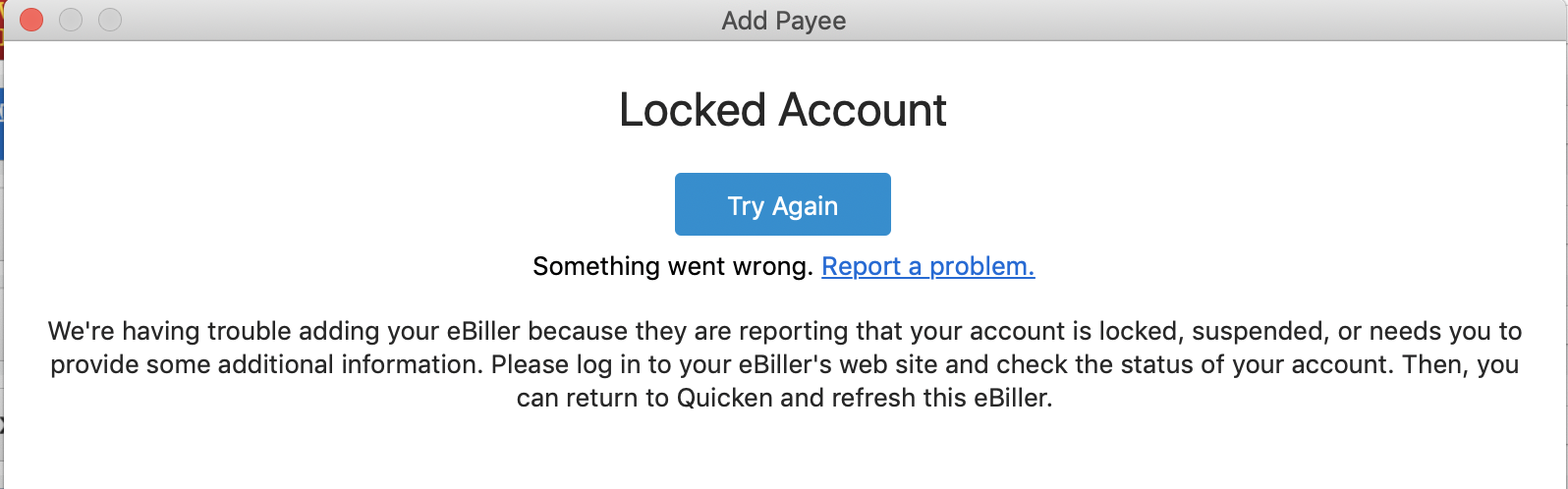Click the blue Try Again button
The width and height of the screenshot is (1568, 489).
click(782, 204)
